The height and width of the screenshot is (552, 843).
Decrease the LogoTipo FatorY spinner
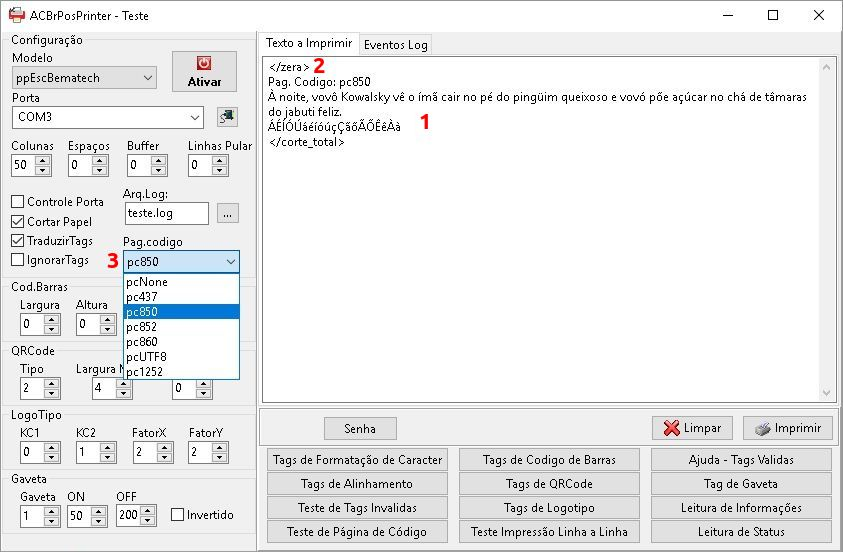(x=220, y=457)
